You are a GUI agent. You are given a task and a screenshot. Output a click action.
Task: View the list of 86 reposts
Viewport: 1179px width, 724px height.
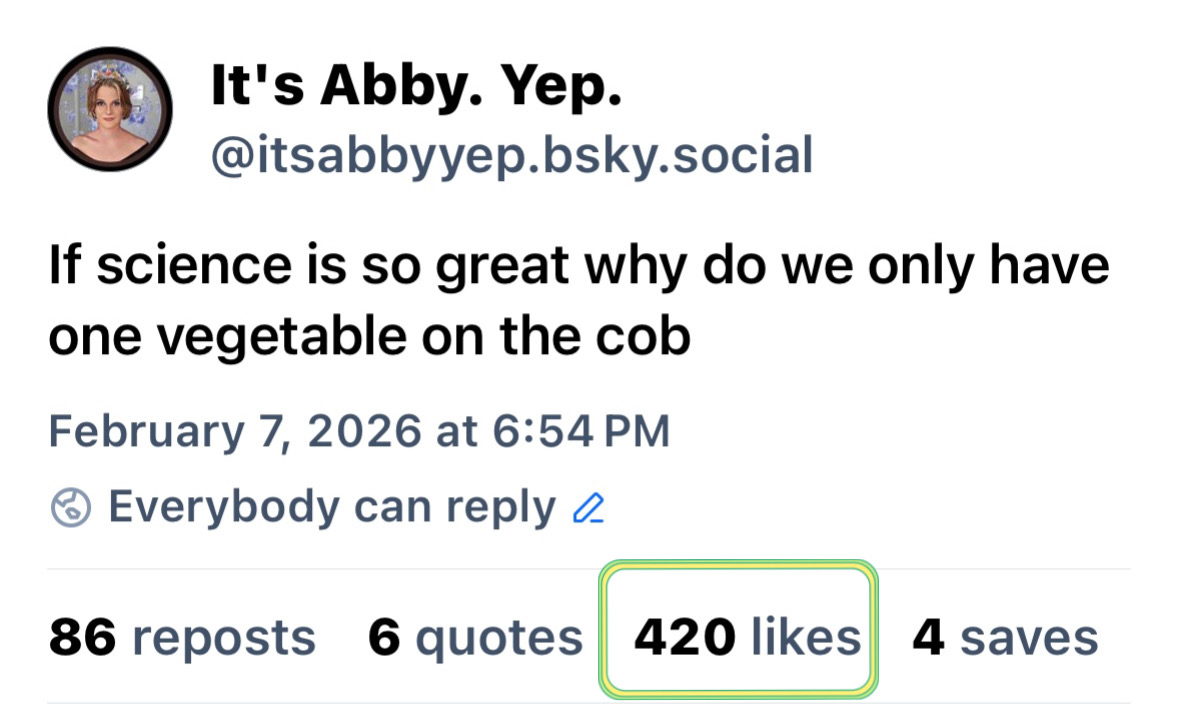tap(182, 637)
